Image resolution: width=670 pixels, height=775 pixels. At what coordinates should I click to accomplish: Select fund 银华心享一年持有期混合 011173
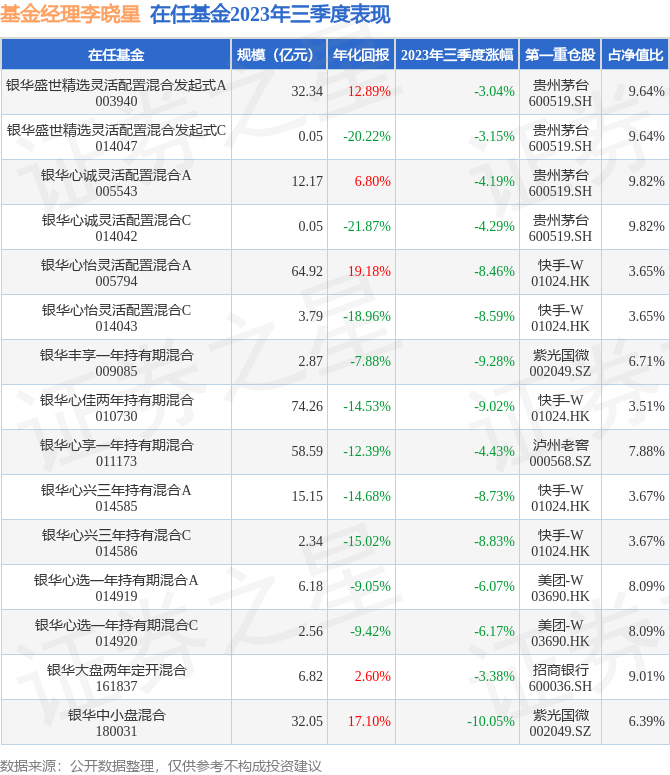tap(116, 452)
